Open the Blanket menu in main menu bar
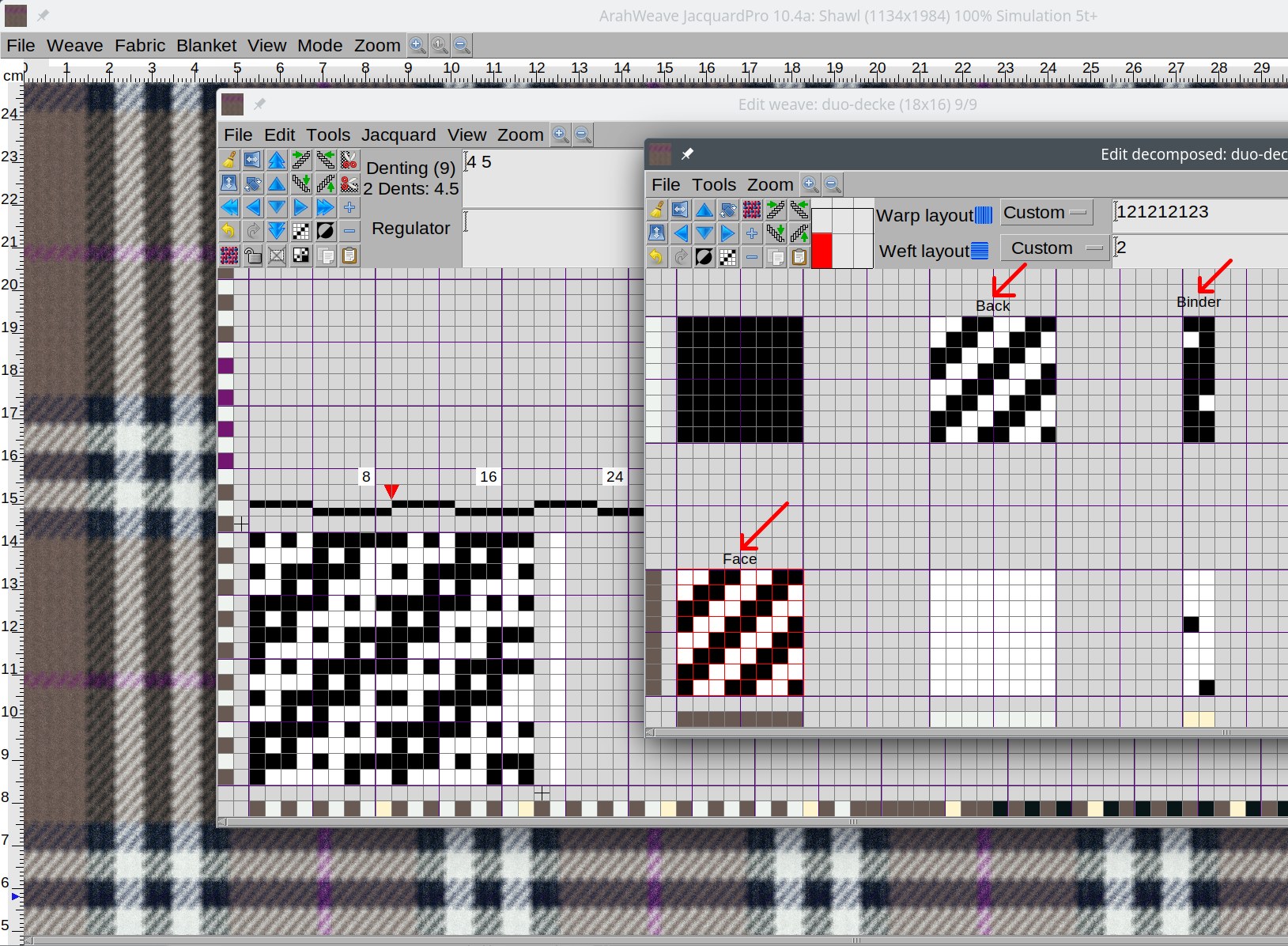1288x946 pixels. pos(206,45)
